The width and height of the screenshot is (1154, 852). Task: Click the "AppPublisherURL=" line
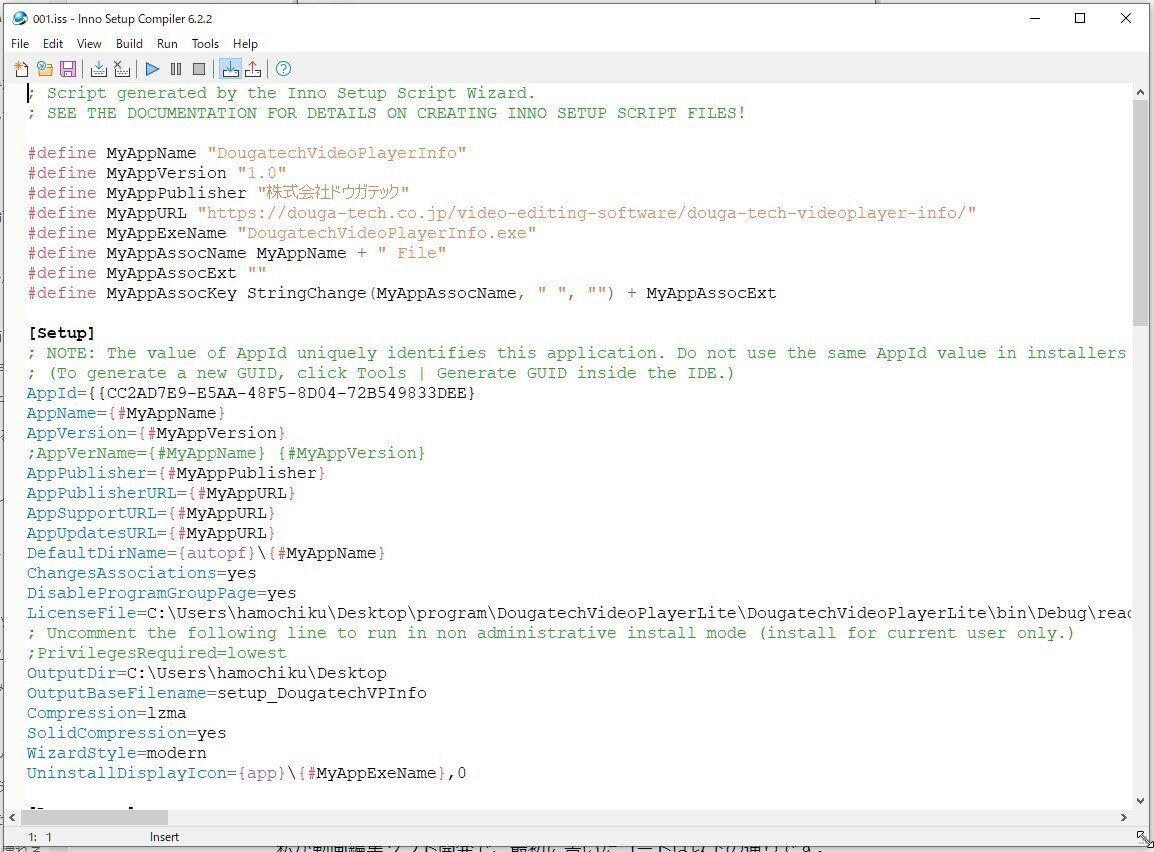point(161,493)
